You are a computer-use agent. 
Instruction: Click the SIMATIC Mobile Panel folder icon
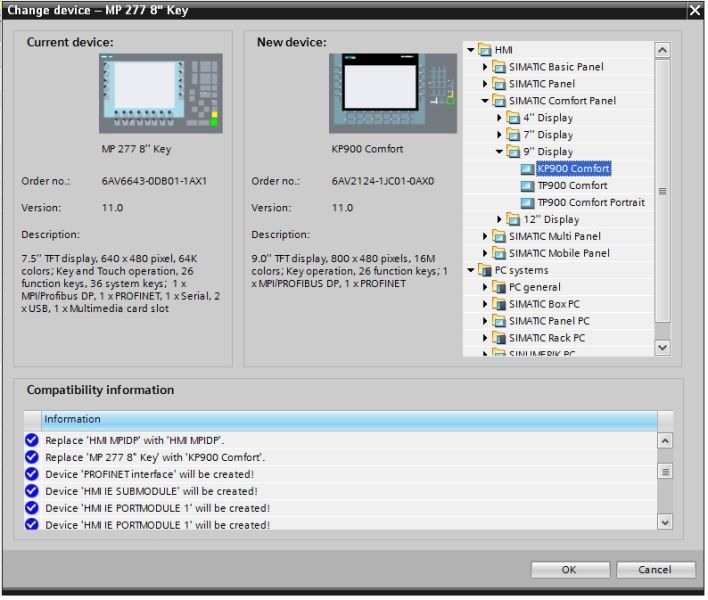pyautogui.click(x=501, y=254)
